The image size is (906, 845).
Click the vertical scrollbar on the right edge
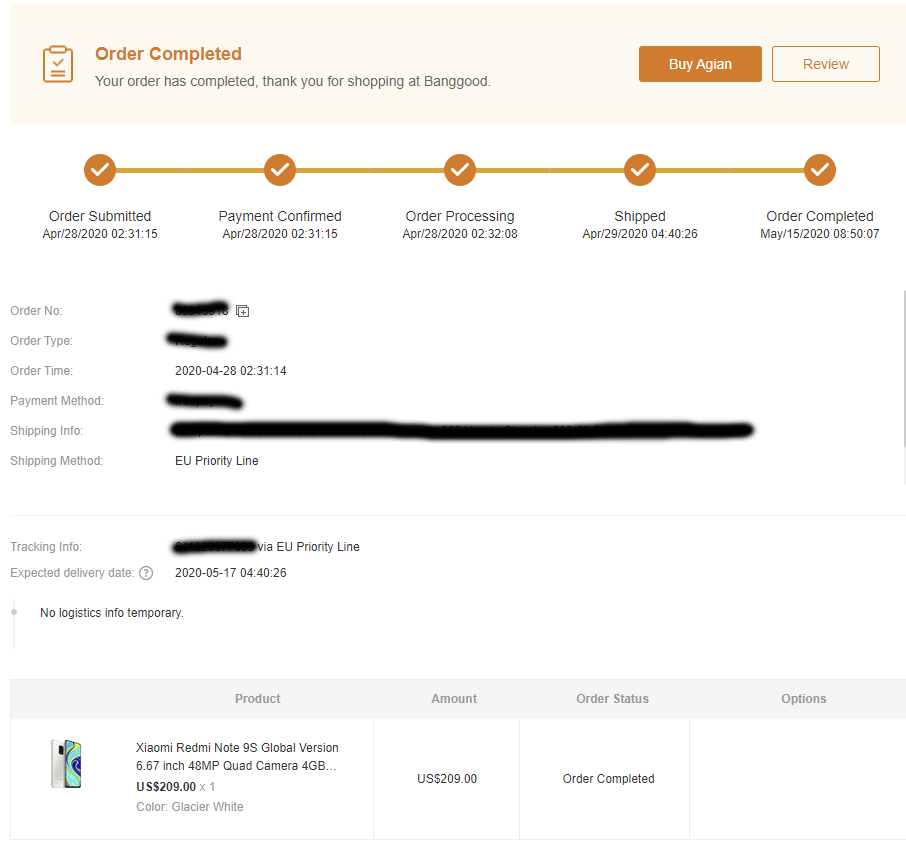pos(903,370)
